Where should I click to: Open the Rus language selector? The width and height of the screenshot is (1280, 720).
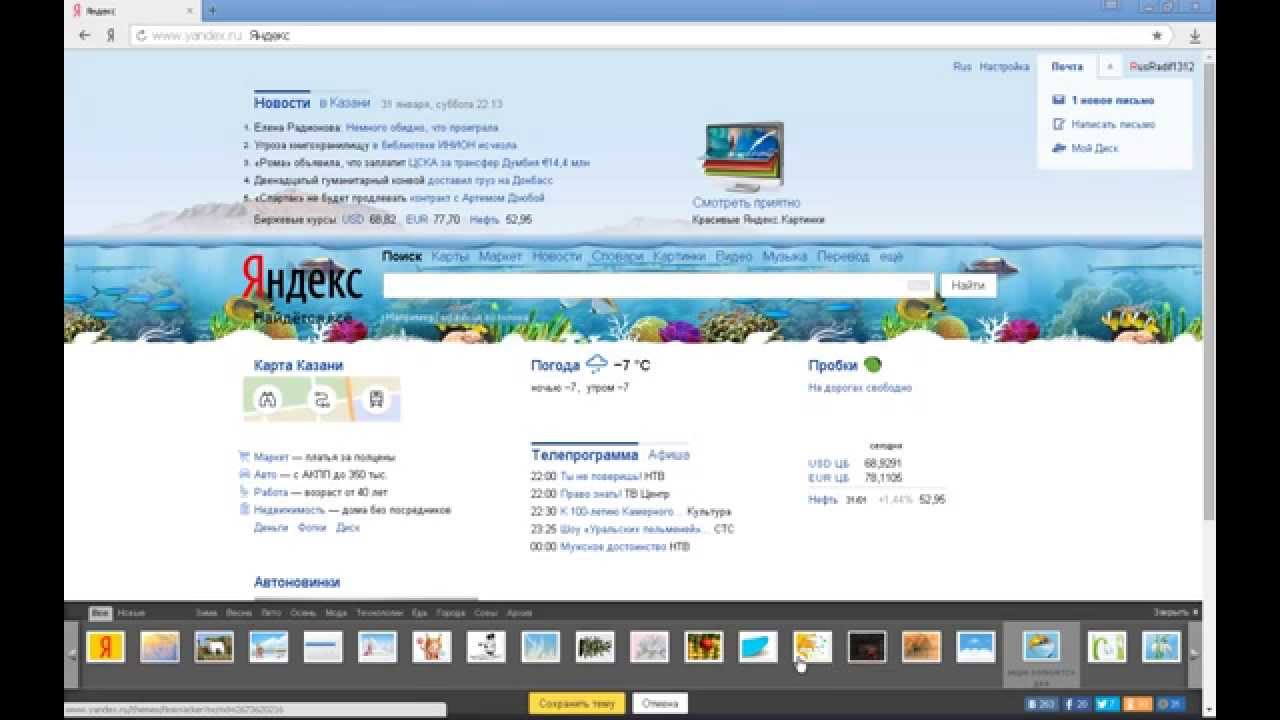(962, 67)
